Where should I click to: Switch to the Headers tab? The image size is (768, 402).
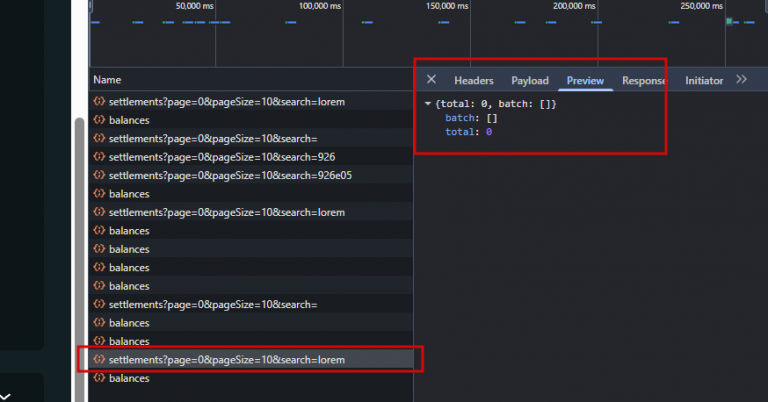pyautogui.click(x=474, y=81)
